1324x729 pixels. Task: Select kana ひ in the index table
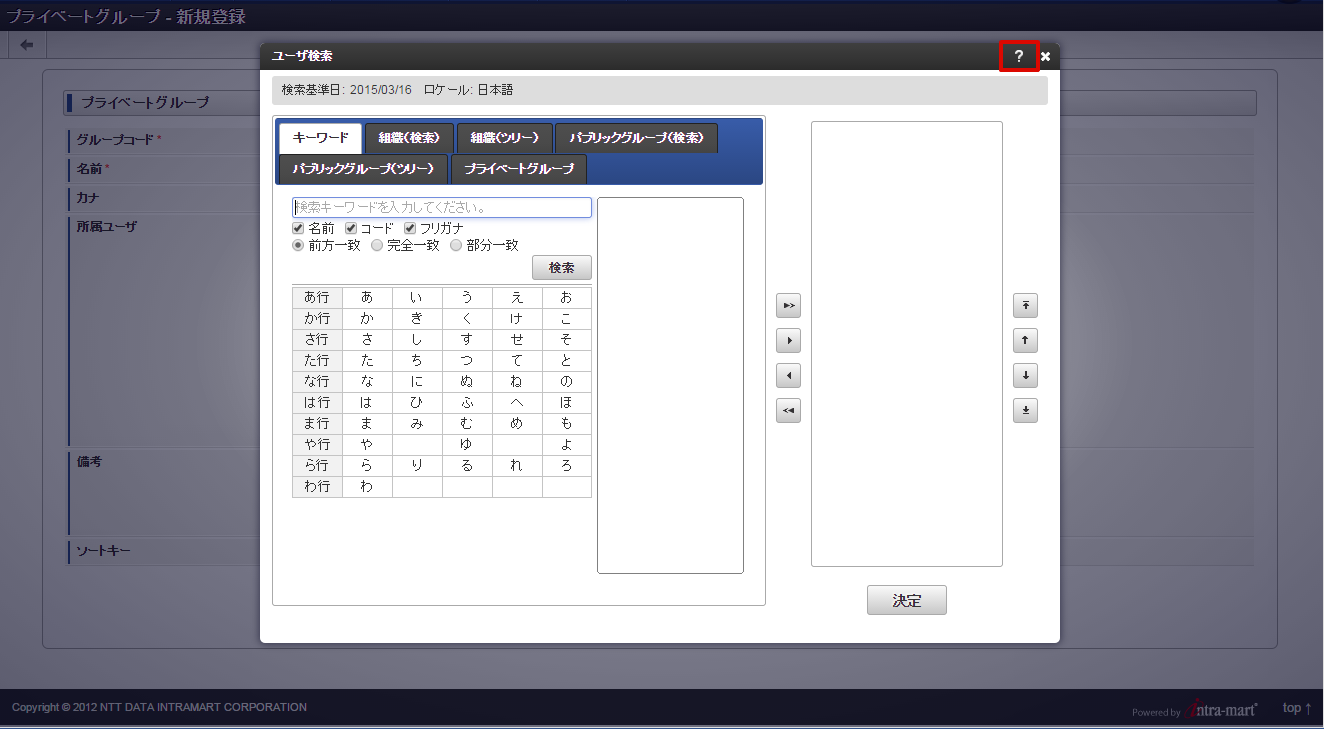(417, 403)
